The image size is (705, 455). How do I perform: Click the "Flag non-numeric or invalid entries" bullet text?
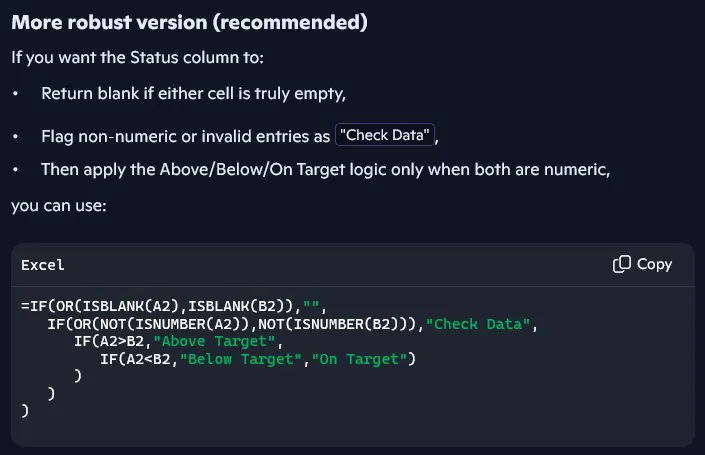click(x=185, y=135)
